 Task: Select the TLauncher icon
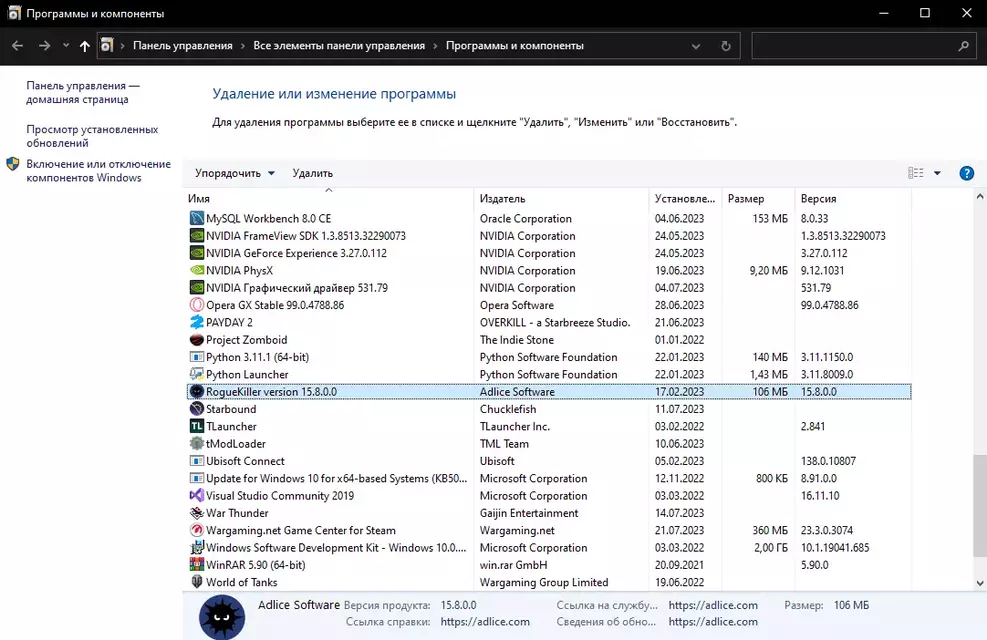click(196, 426)
